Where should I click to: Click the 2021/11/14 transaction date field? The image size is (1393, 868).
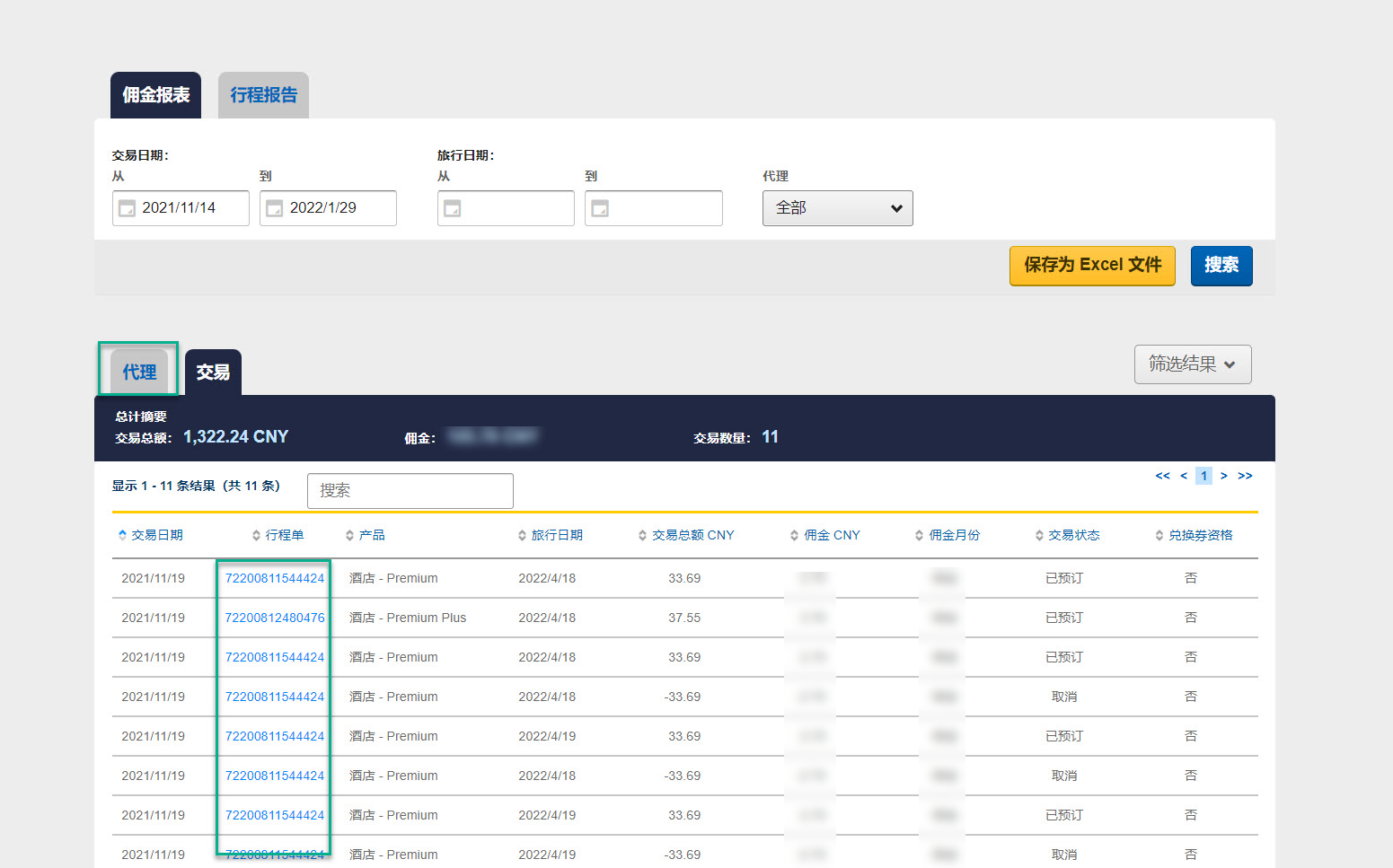coord(181,208)
